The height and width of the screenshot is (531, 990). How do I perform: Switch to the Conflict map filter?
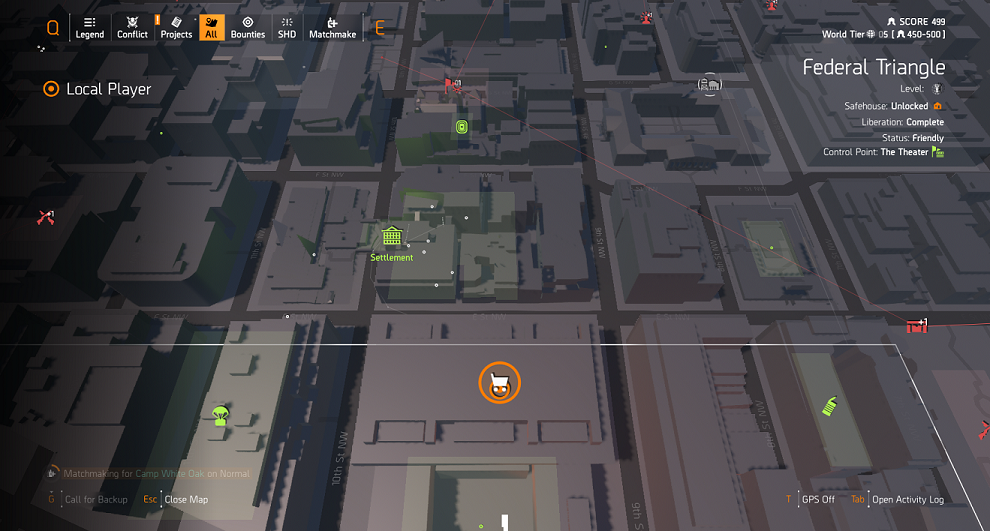[132, 28]
